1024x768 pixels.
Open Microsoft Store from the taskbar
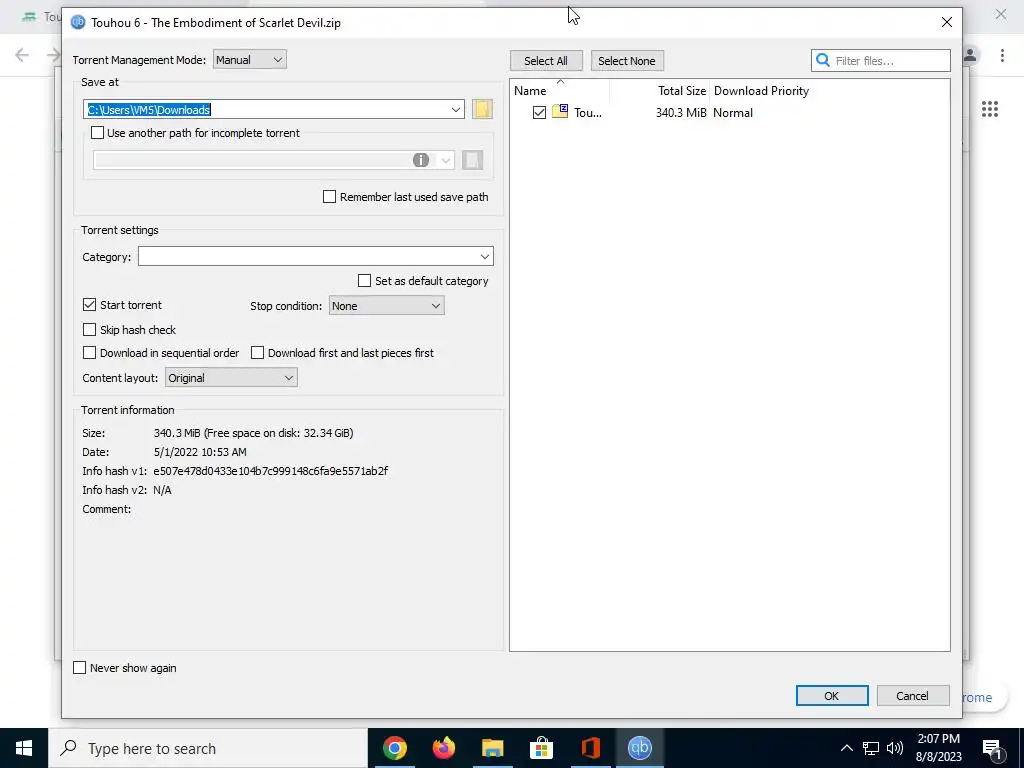tap(541, 748)
